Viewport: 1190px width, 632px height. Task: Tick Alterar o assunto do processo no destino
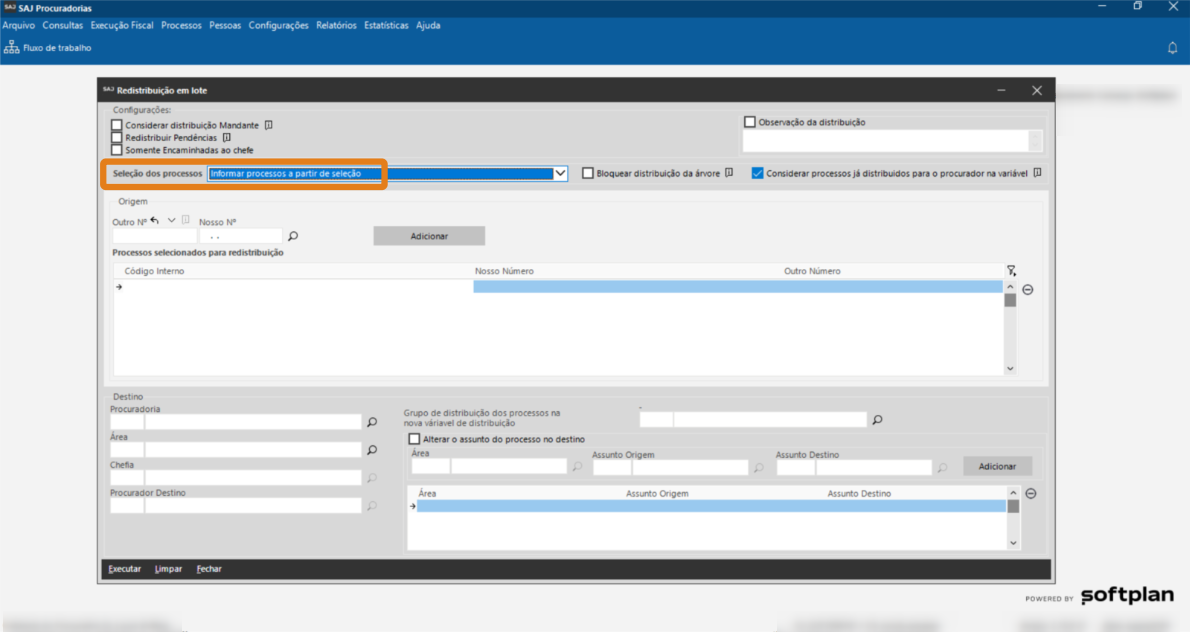click(415, 439)
